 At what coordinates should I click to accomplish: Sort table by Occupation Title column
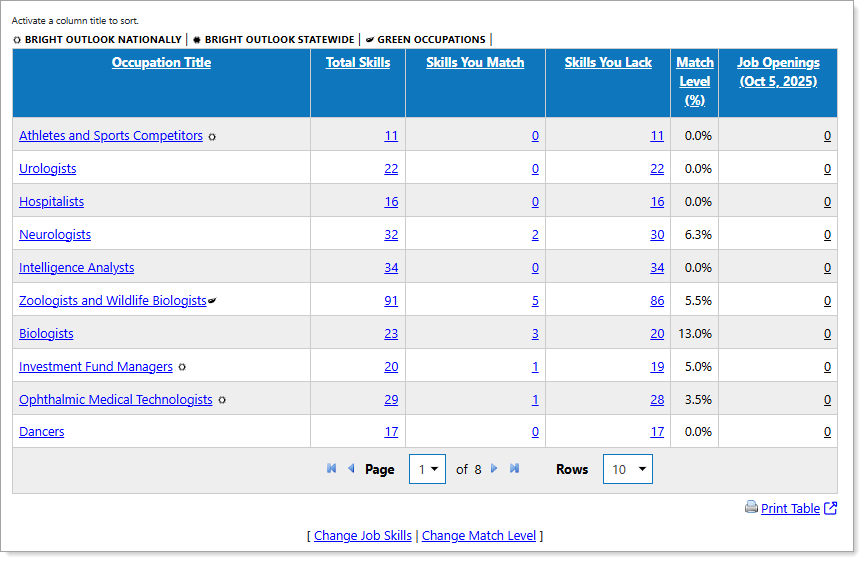point(161,63)
